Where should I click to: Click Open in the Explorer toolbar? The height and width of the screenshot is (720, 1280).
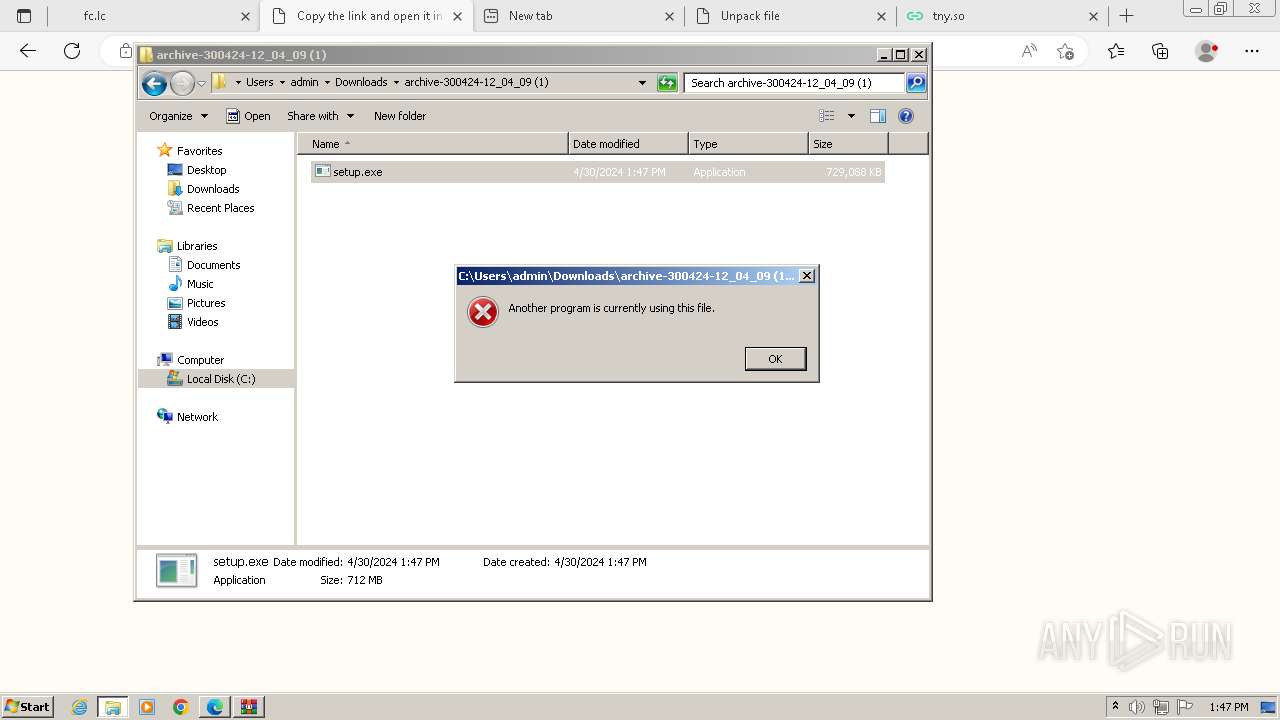click(x=248, y=116)
